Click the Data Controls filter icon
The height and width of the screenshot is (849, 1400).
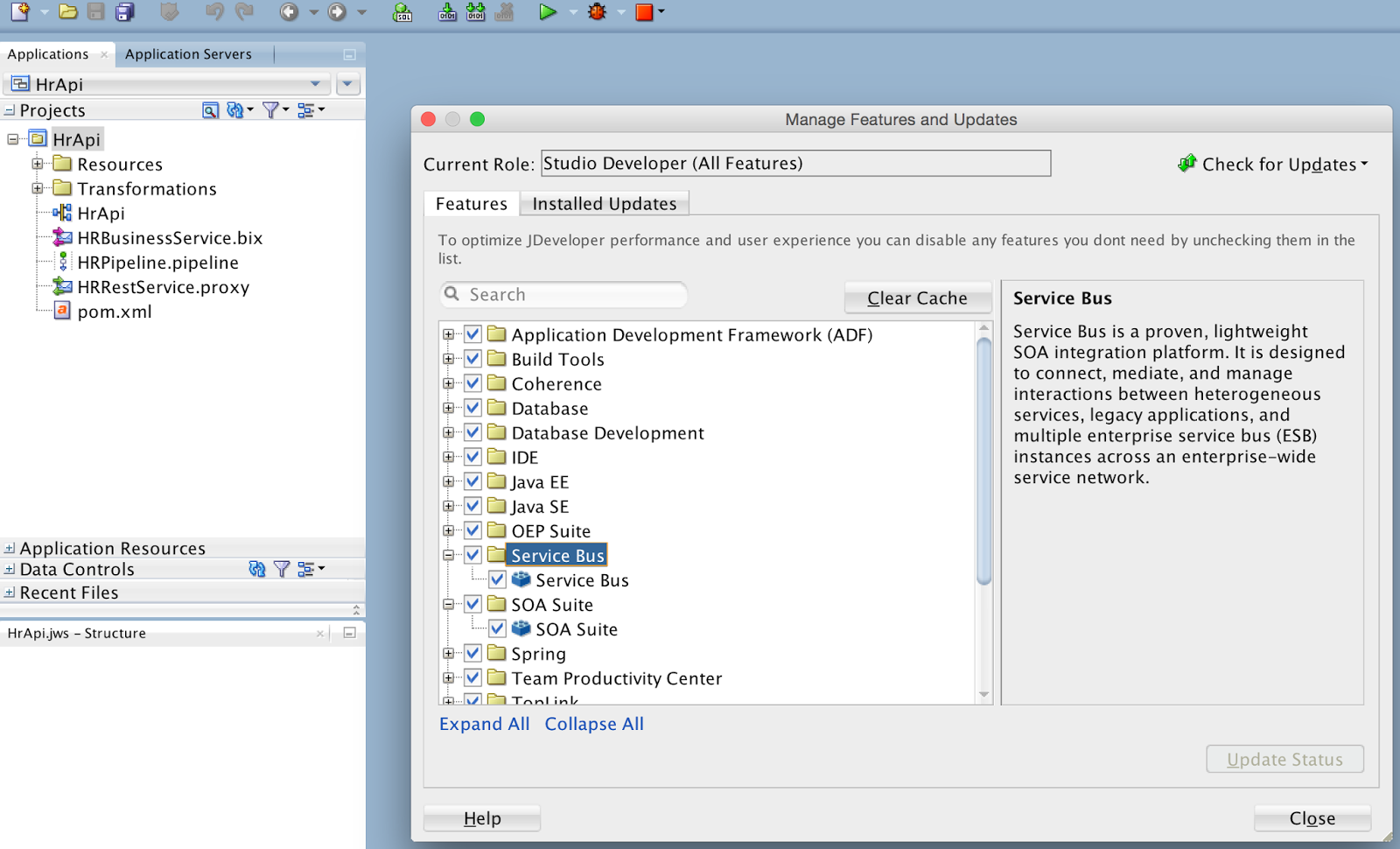tap(282, 569)
